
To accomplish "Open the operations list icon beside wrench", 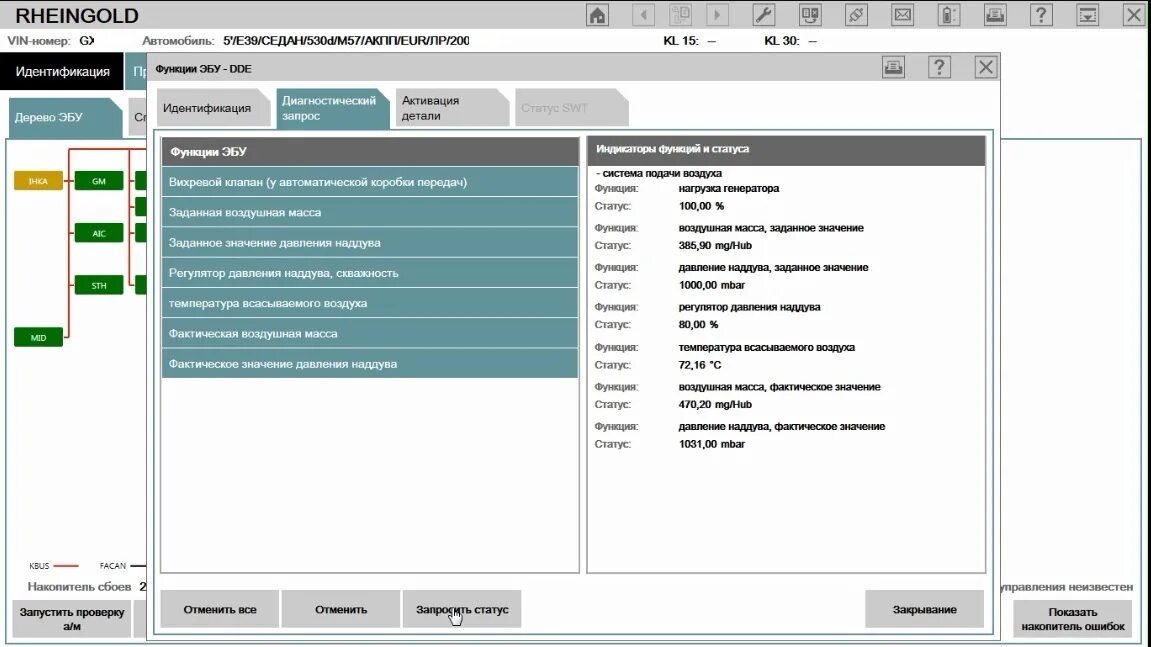I will pyautogui.click(x=810, y=15).
